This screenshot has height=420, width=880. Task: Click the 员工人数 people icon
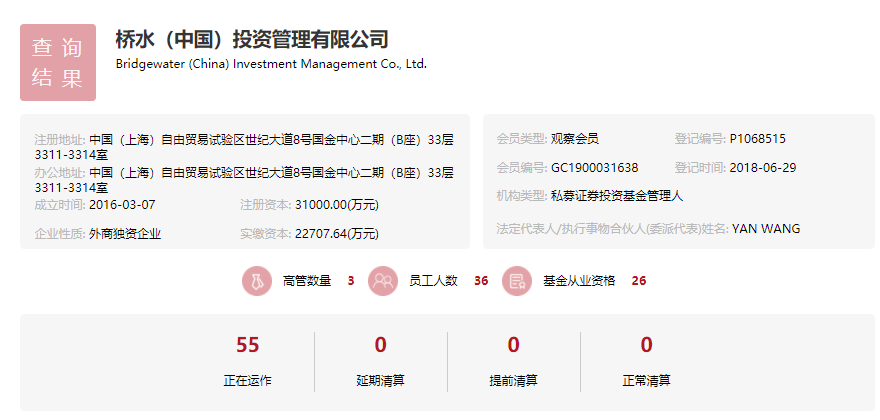(383, 281)
